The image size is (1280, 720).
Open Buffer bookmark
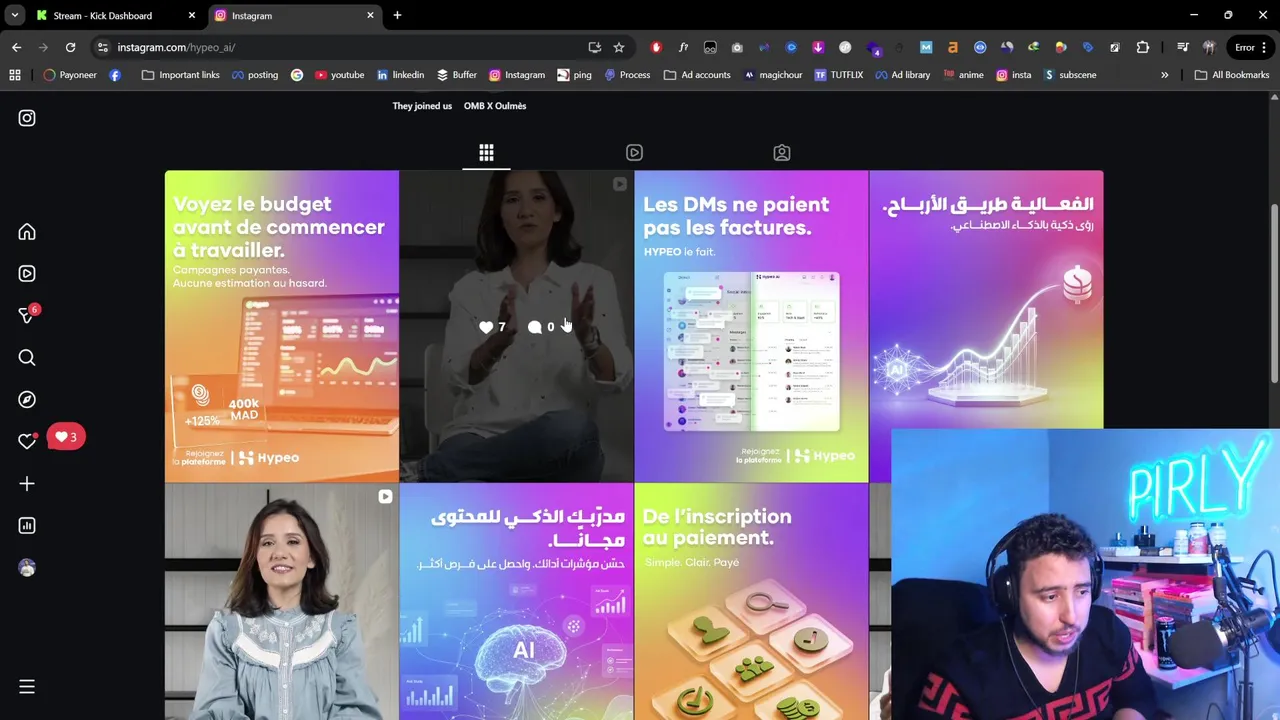pos(456,75)
